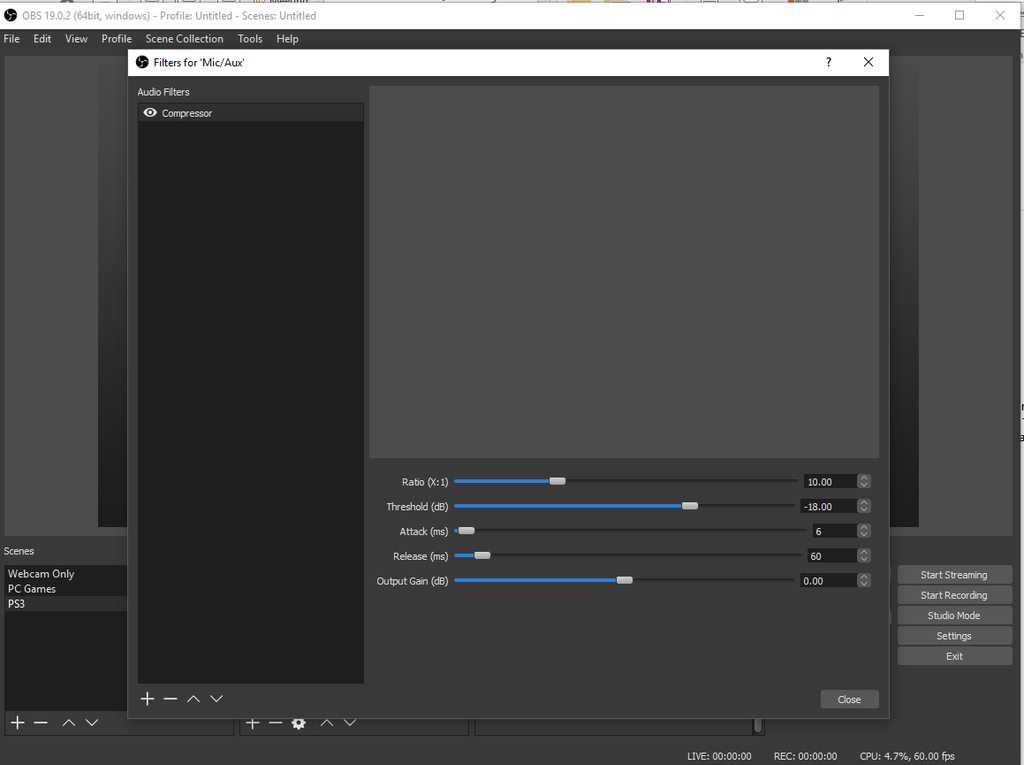The height and width of the screenshot is (765, 1024).
Task: Open the Tools menu
Action: pyautogui.click(x=250, y=39)
